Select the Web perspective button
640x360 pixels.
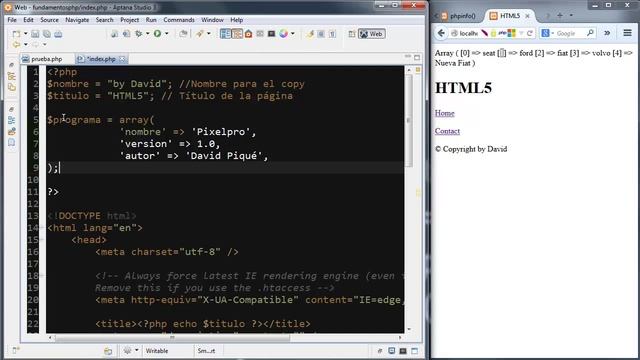[371, 34]
